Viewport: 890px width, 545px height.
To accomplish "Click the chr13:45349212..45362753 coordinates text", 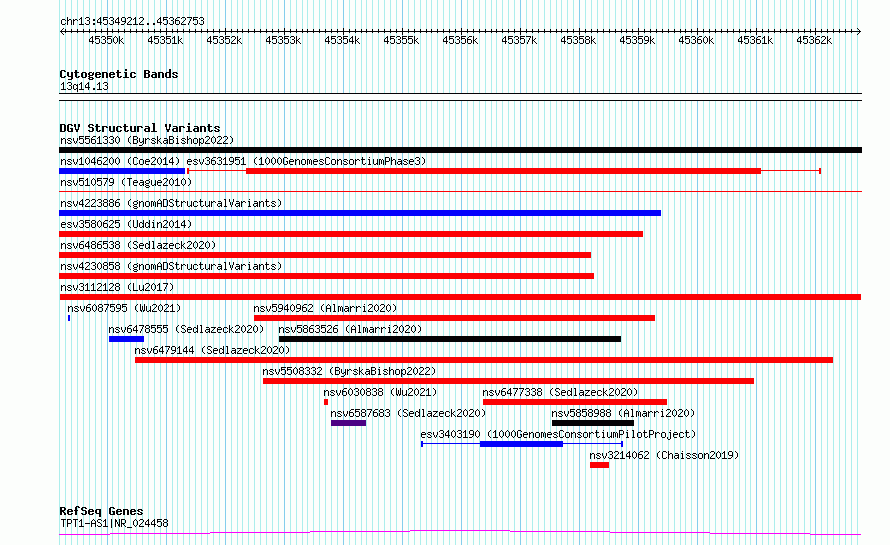I will click(x=132, y=21).
